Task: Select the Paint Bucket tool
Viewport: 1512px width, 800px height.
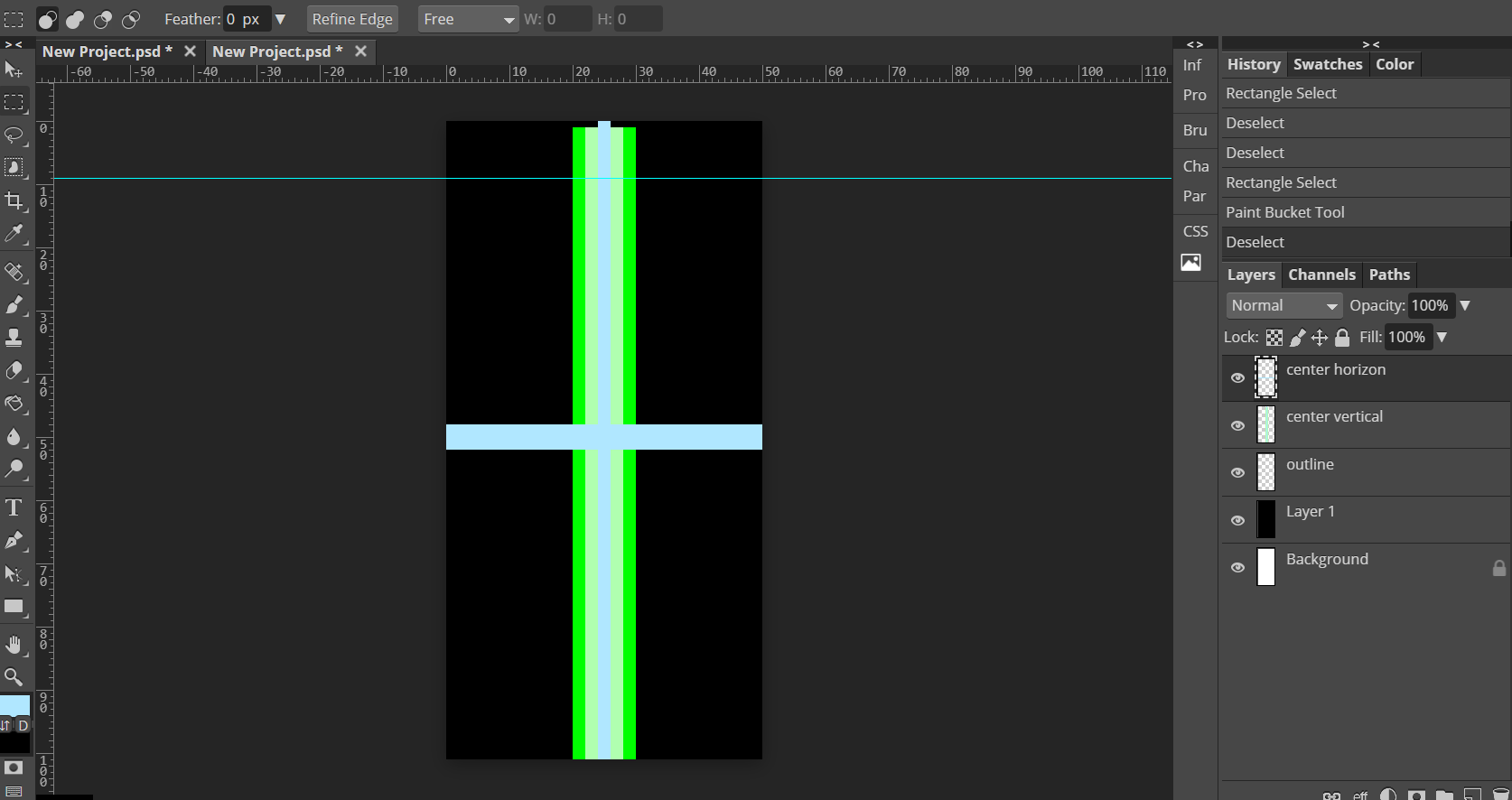Action: point(14,404)
